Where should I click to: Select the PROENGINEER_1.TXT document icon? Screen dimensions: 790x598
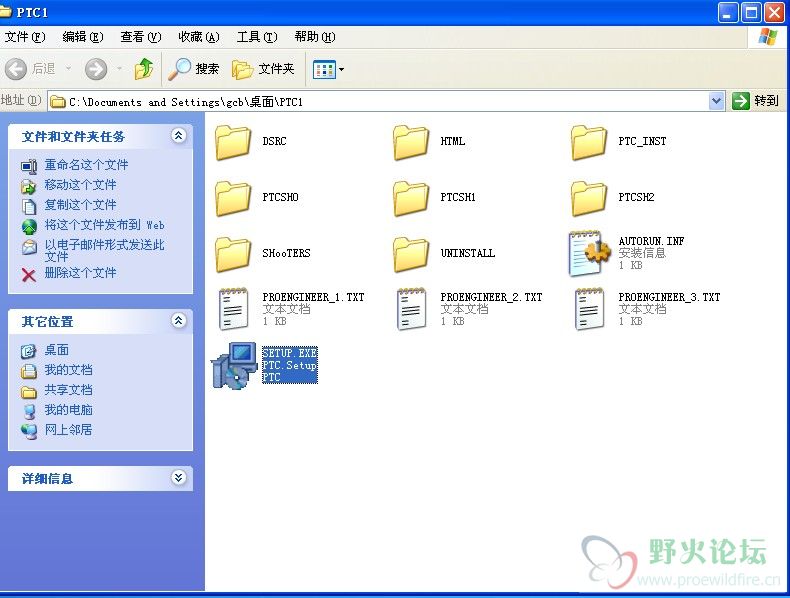(x=233, y=309)
